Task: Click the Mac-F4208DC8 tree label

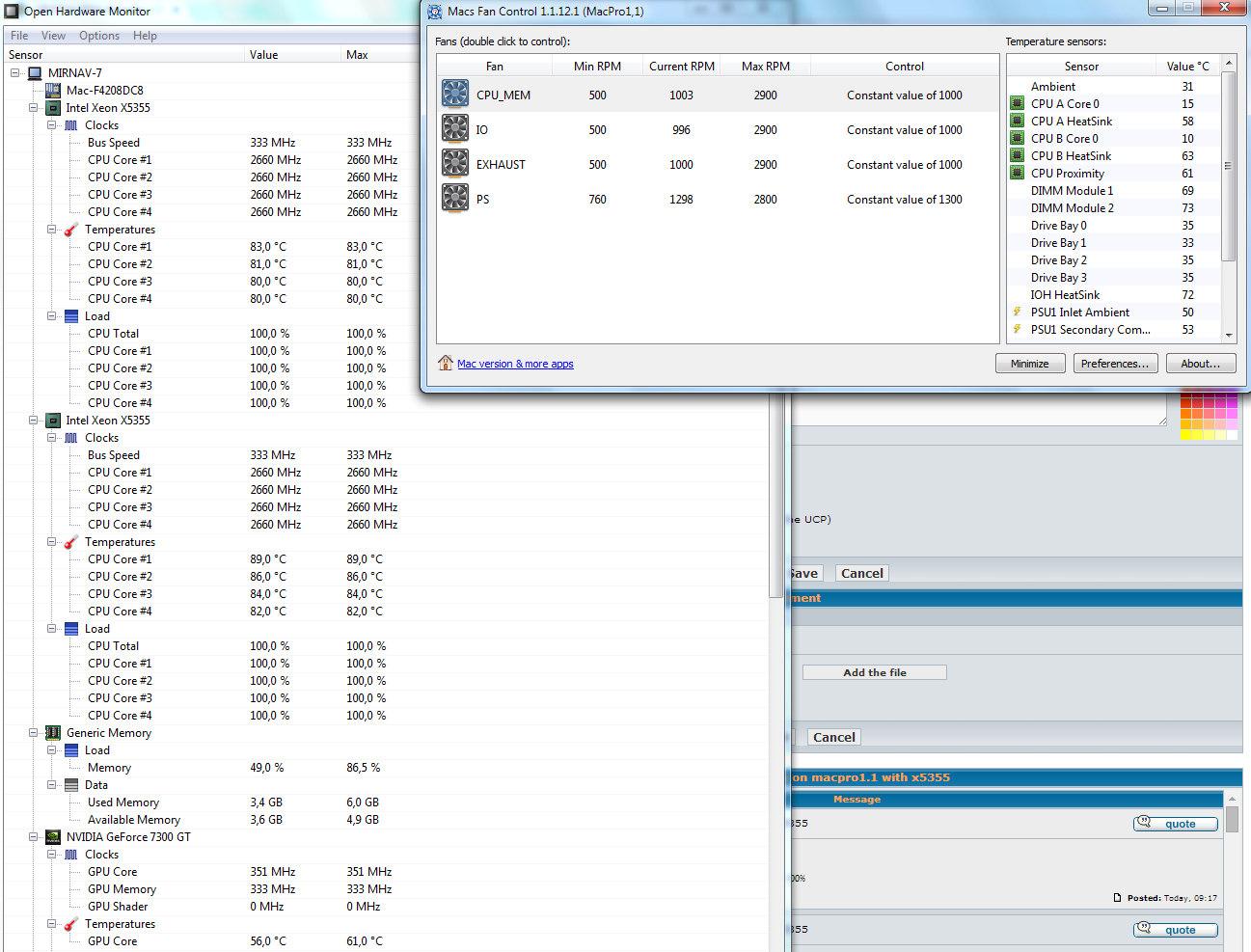Action: click(104, 91)
